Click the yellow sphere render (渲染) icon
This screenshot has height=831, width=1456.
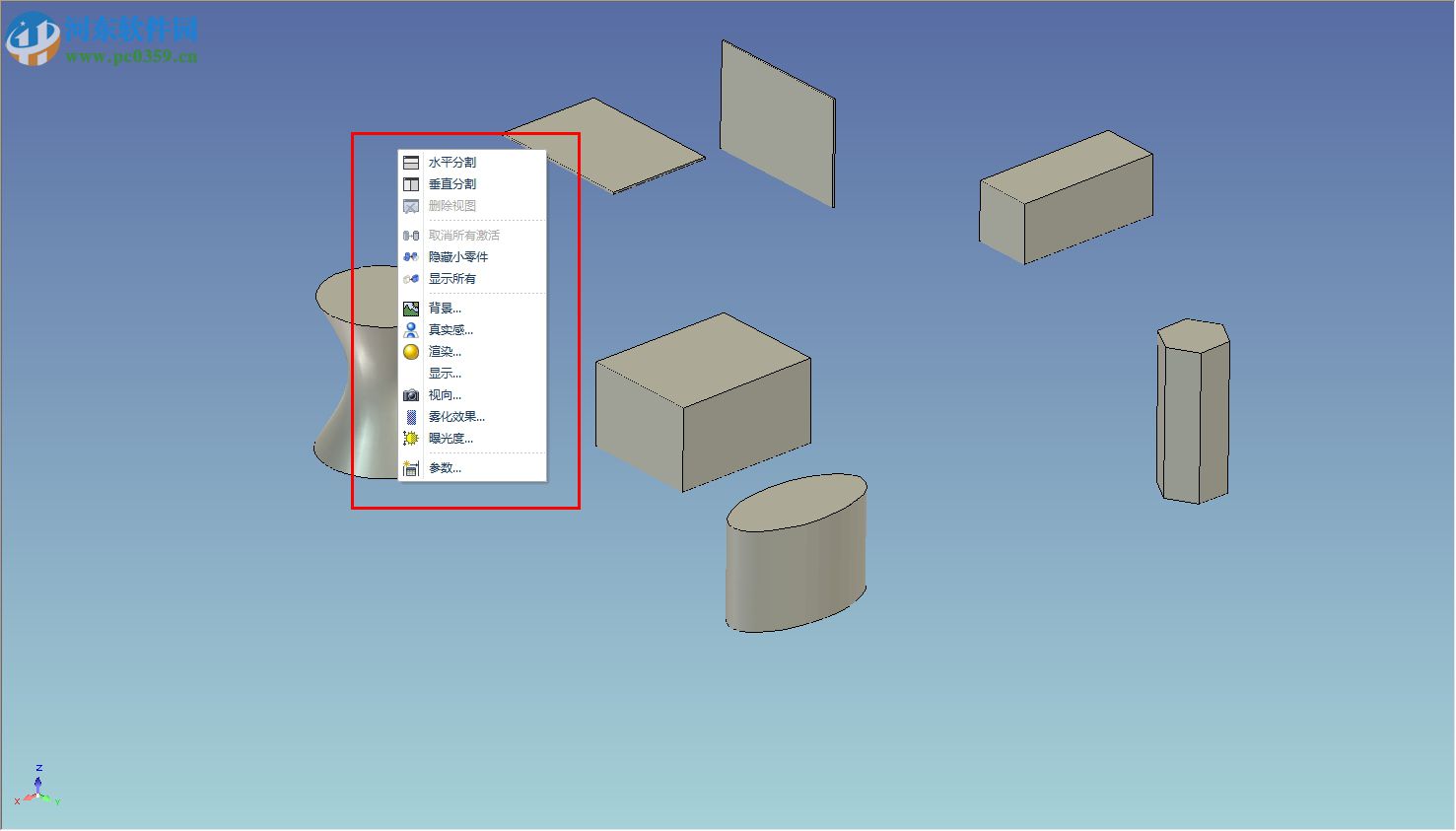(x=411, y=352)
